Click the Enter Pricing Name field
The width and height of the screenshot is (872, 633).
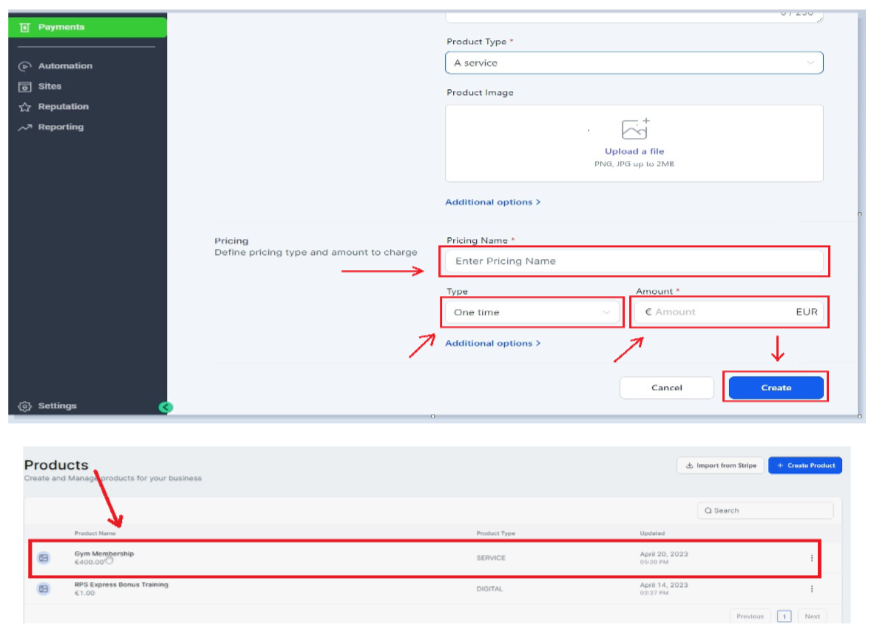pos(634,261)
